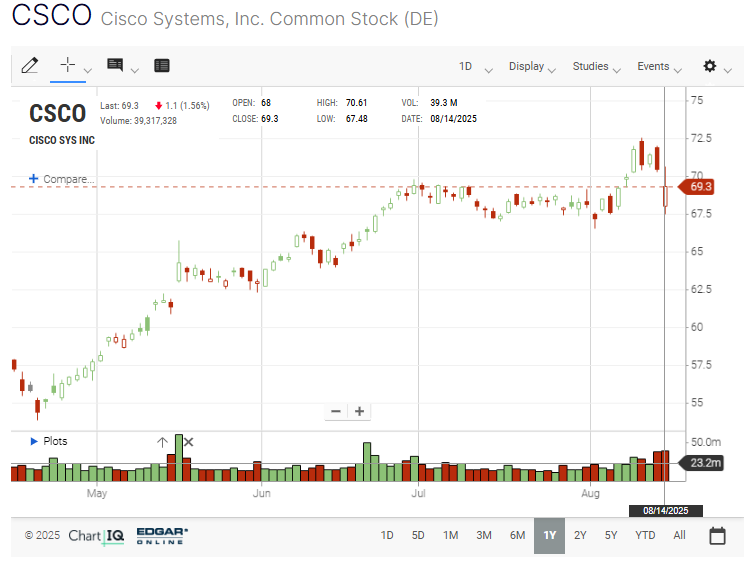The height and width of the screenshot is (566, 751).
Task: Open the calendar date range picker
Action: point(717,536)
